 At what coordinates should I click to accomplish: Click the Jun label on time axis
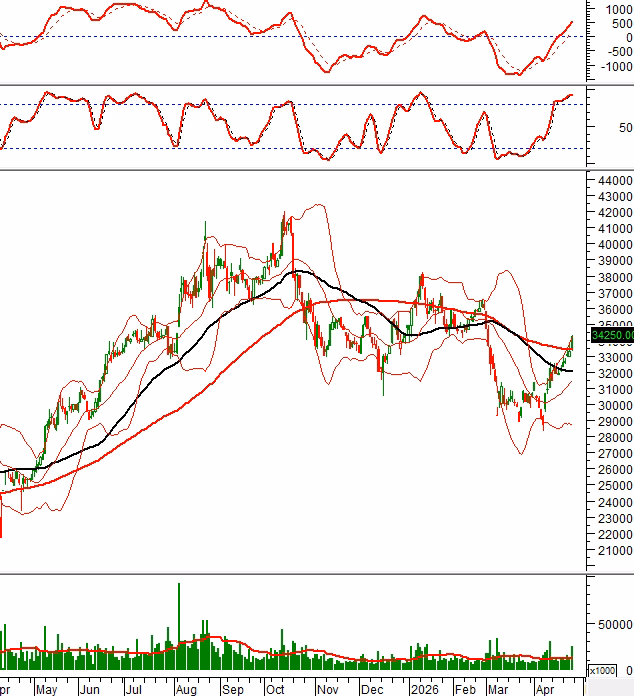point(90,689)
